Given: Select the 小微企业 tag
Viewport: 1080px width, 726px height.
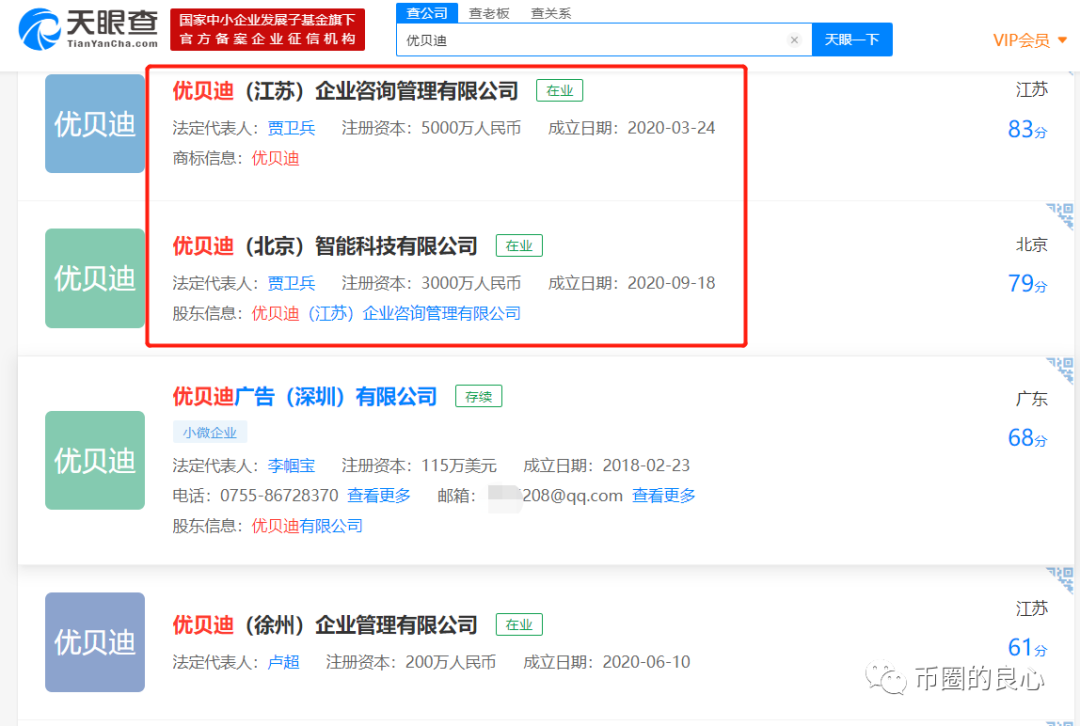Looking at the screenshot, I should click(x=209, y=433).
